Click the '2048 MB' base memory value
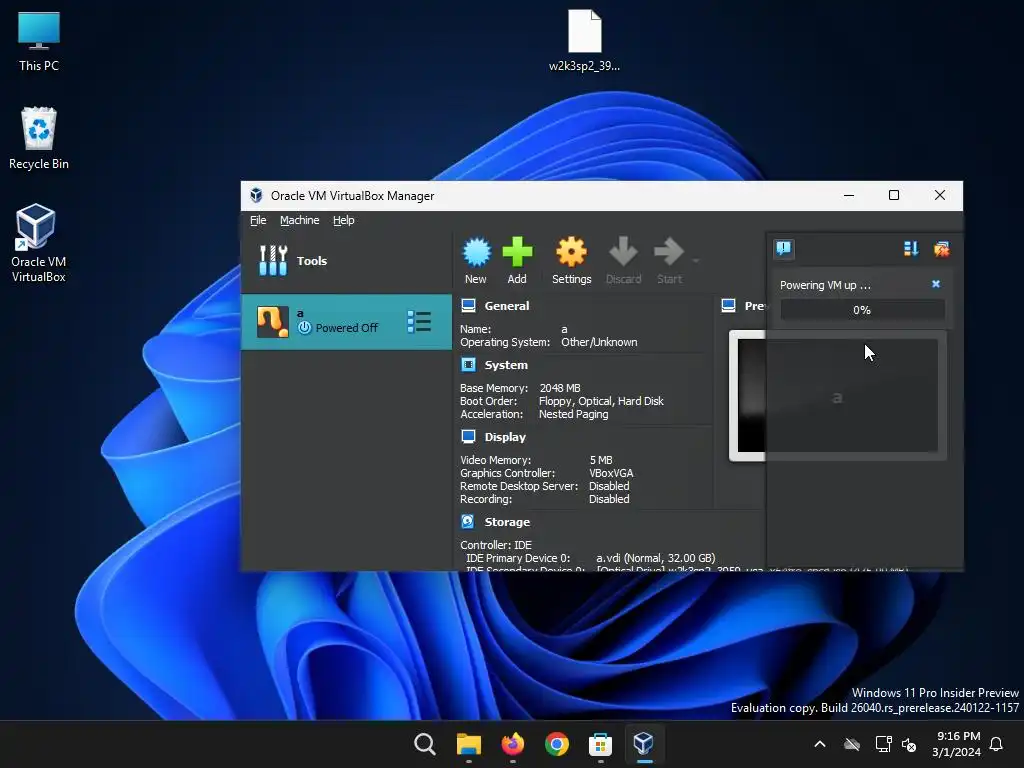1024x768 pixels. tap(560, 388)
